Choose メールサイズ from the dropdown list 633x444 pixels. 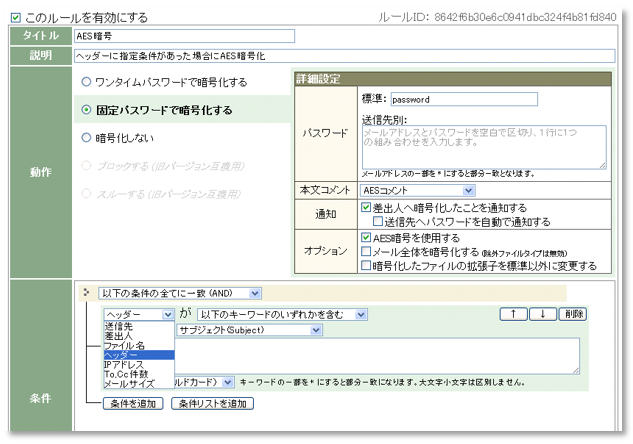coord(139,384)
